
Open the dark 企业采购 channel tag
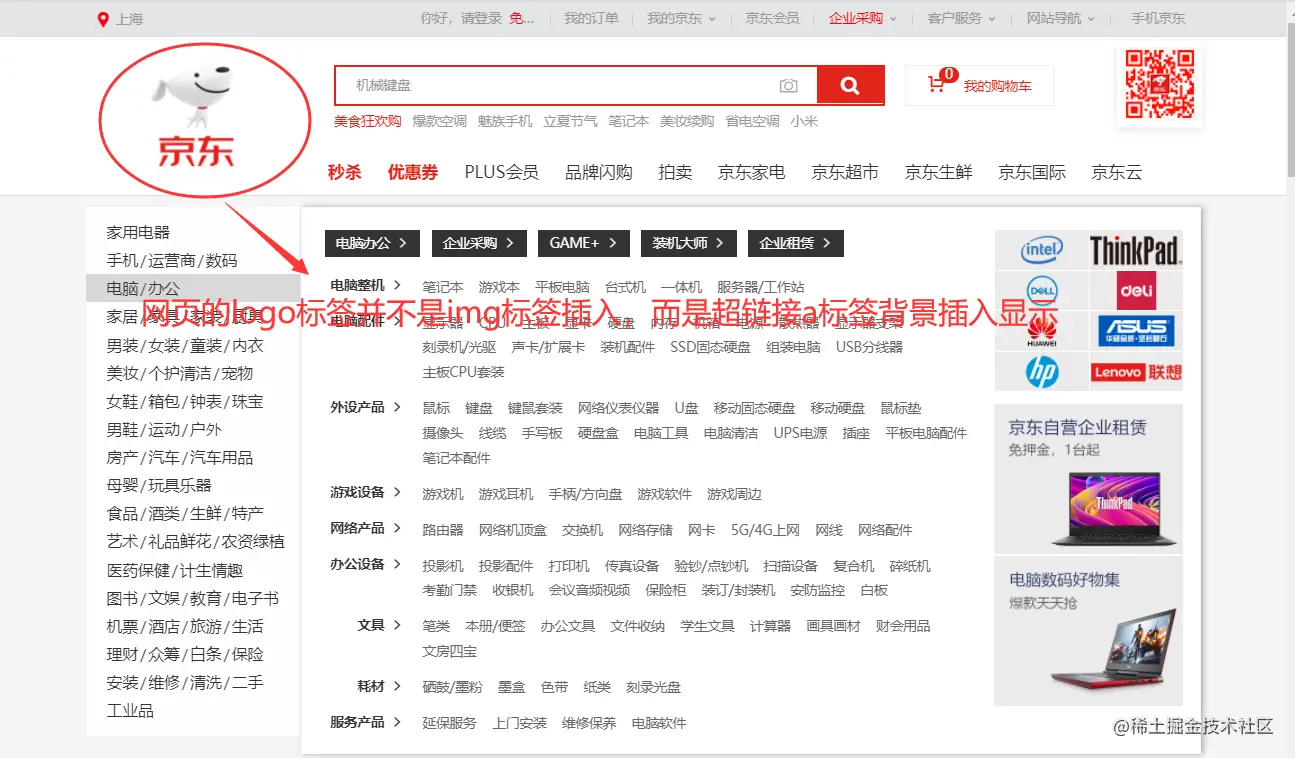pos(478,243)
